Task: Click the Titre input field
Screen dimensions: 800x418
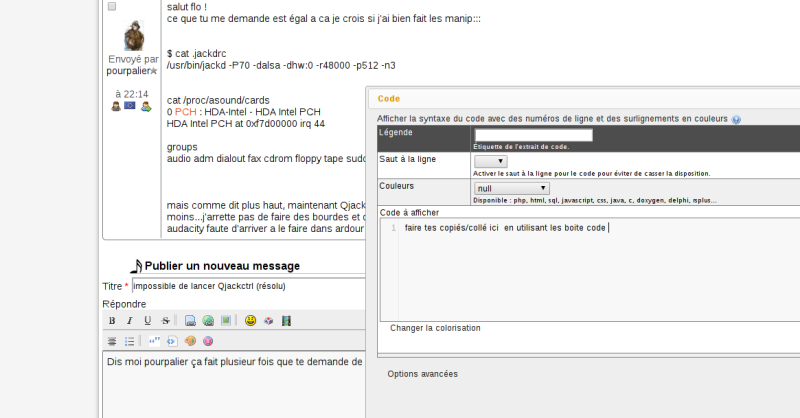Action: click(249, 286)
